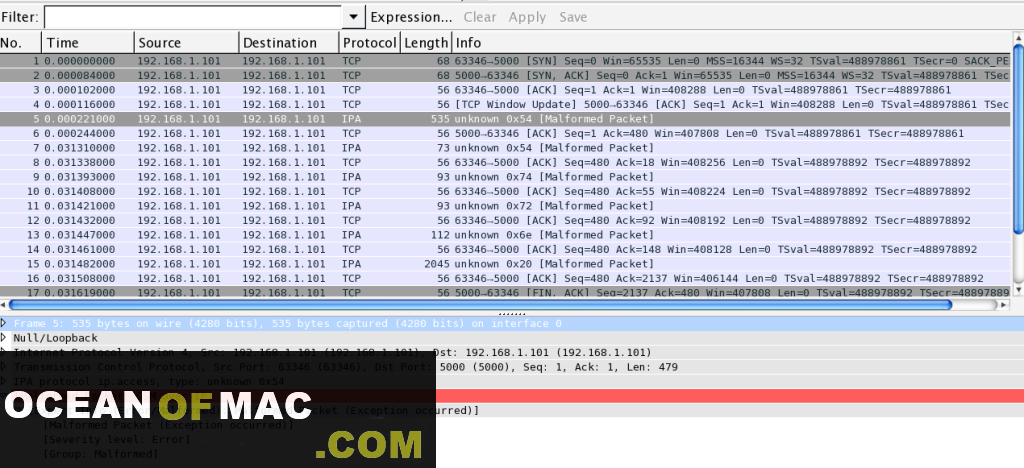Viewport: 1024px width, 468px height.
Task: Select packet 1 with the SYN info
Action: [x=505, y=61]
